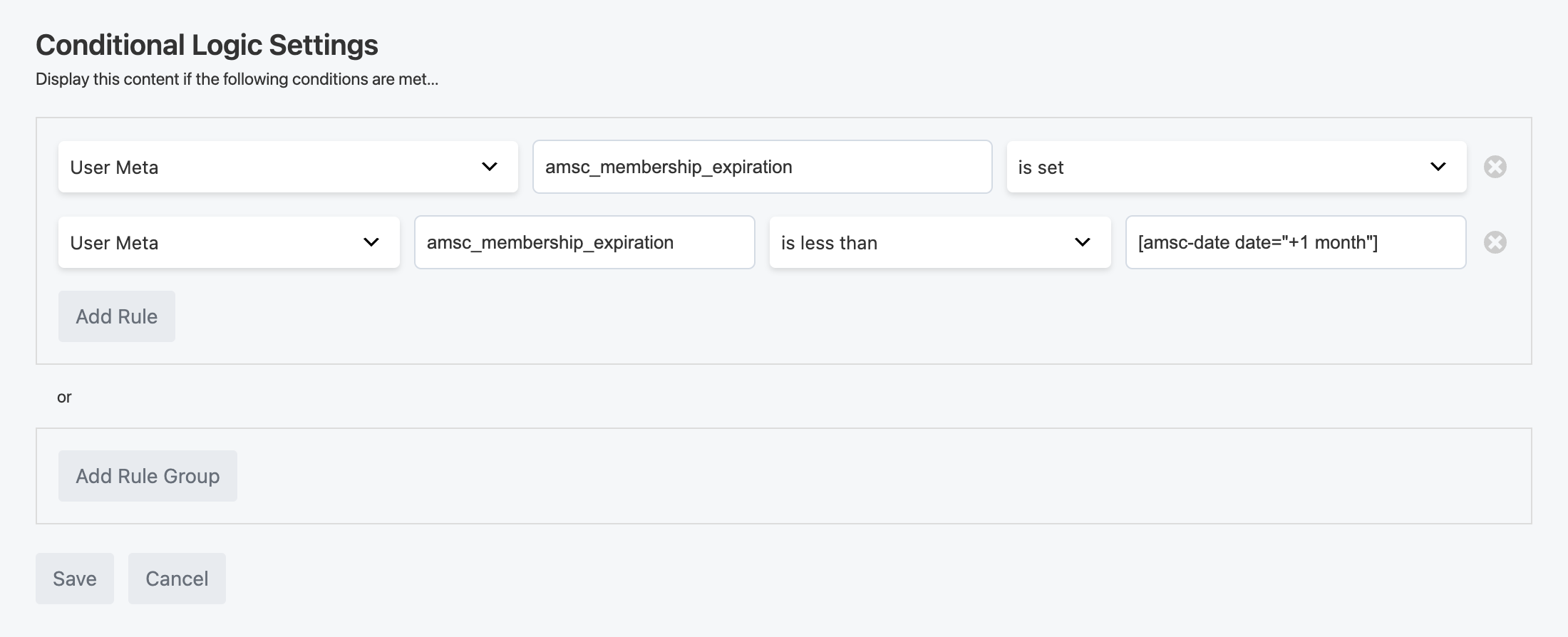Click the chevron arrow on second-row User Meta select
The image size is (1568, 637).
[371, 242]
